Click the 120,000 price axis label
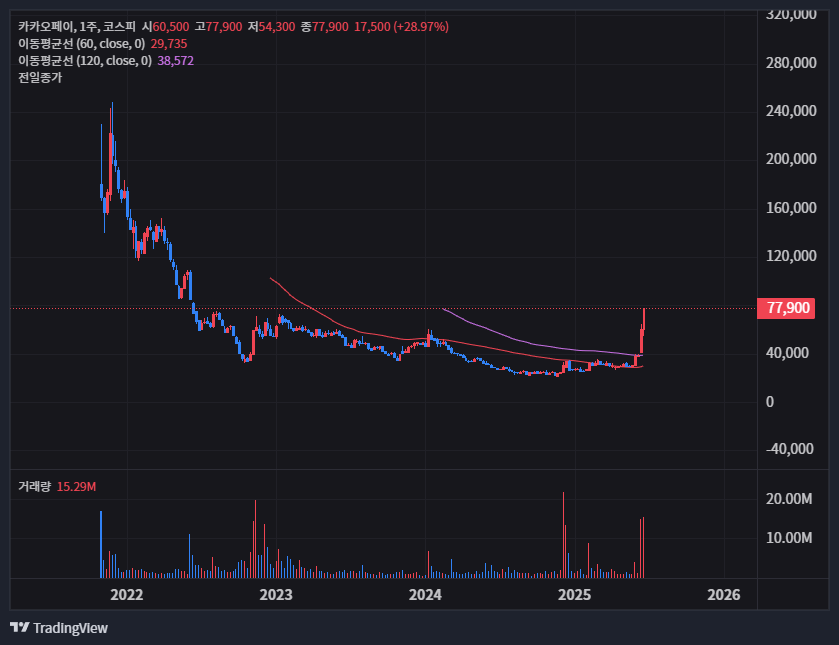The image size is (839, 645). coord(791,256)
